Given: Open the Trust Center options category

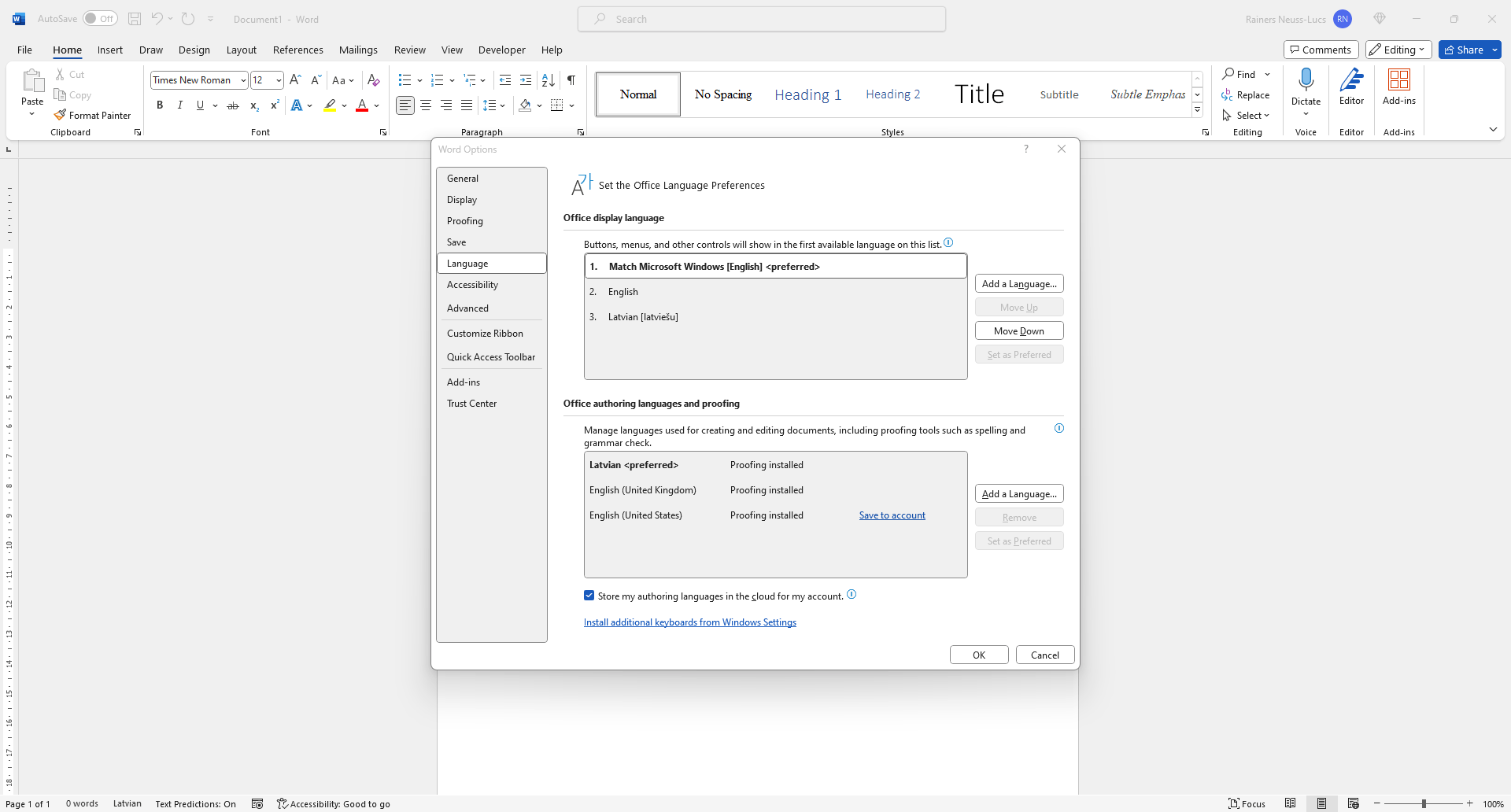Looking at the screenshot, I should point(491,404).
